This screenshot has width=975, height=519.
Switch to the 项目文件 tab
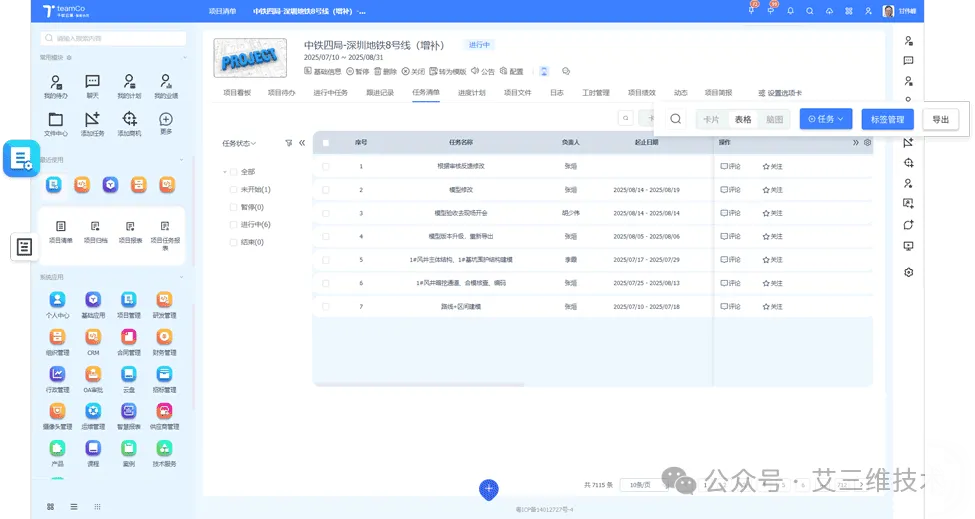click(517, 93)
